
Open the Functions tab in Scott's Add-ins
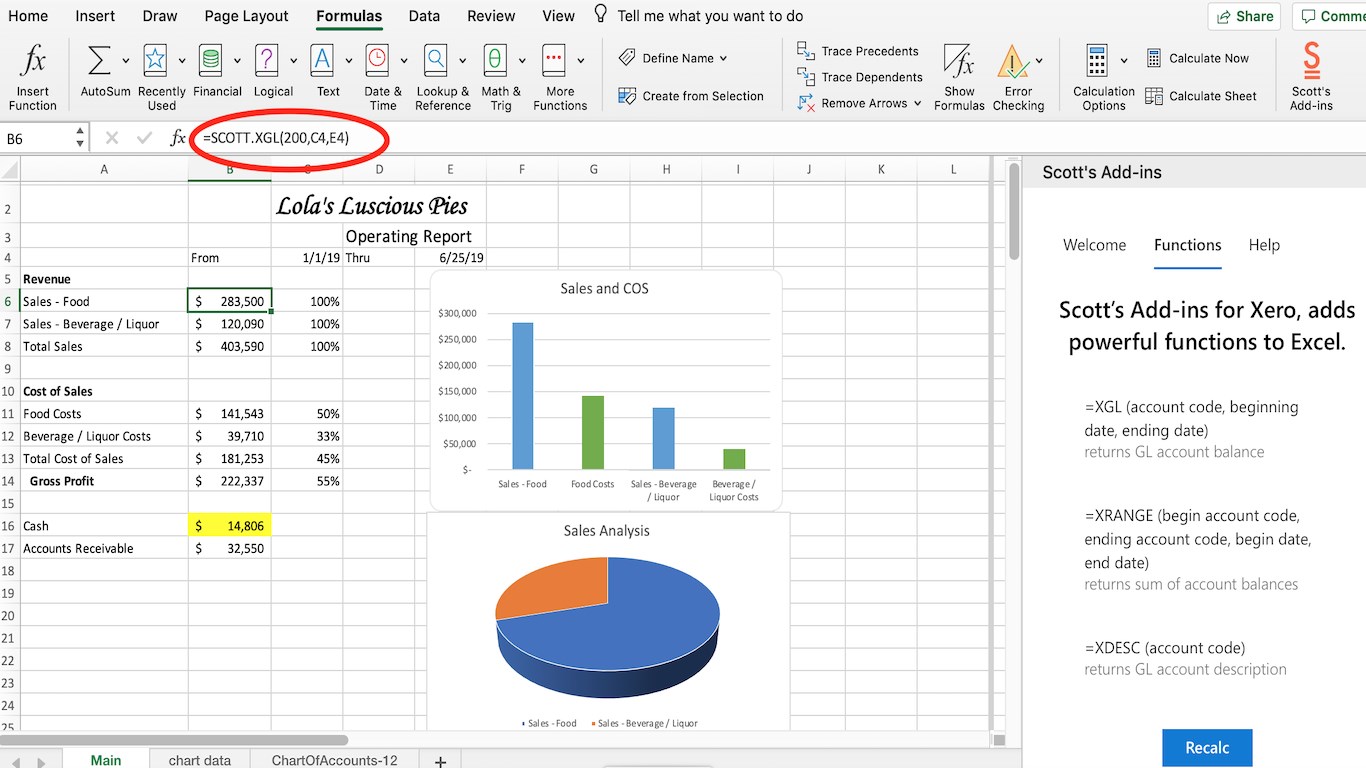tap(1187, 245)
